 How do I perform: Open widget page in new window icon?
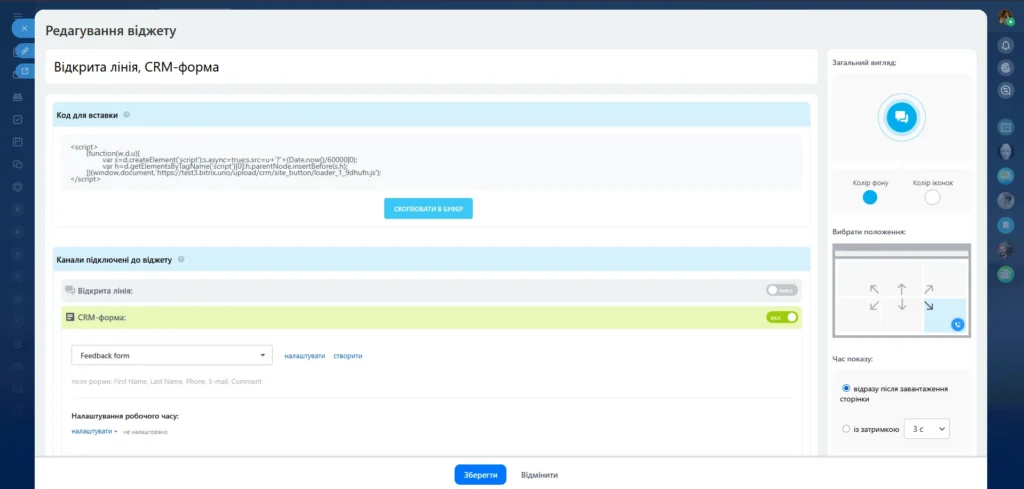tap(25, 71)
